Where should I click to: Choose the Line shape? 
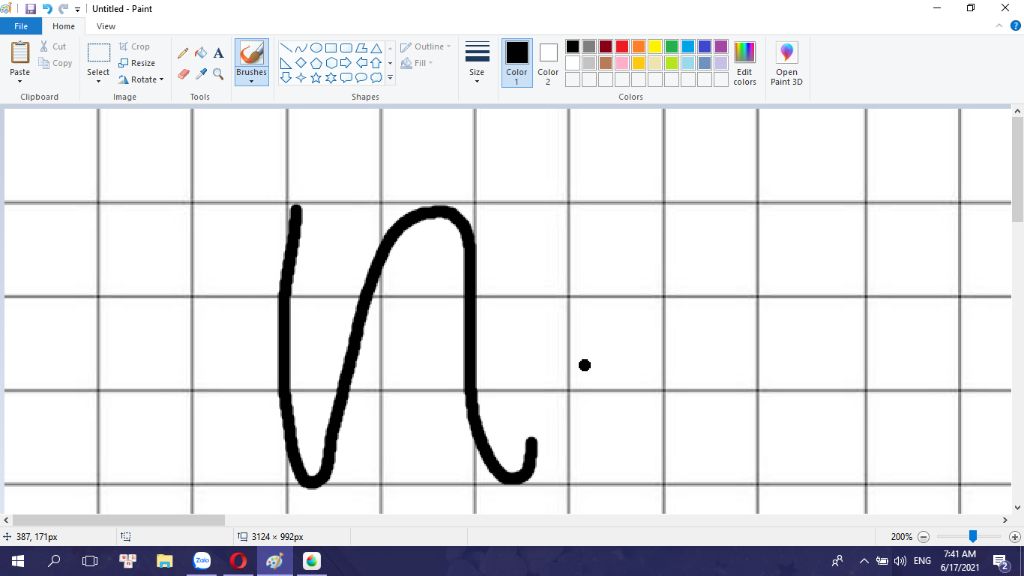(x=285, y=48)
